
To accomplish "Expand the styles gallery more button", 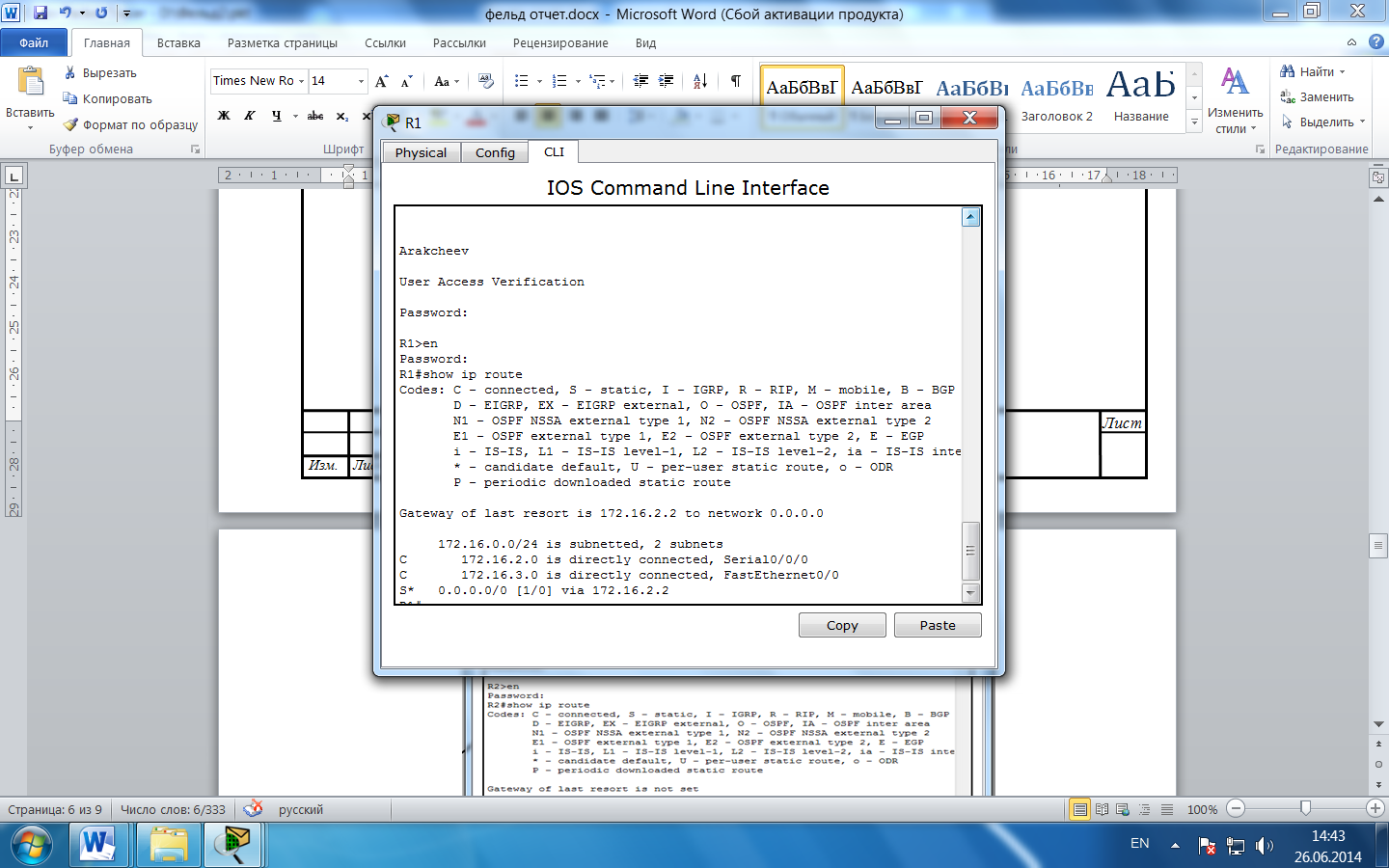I will tap(1194, 122).
